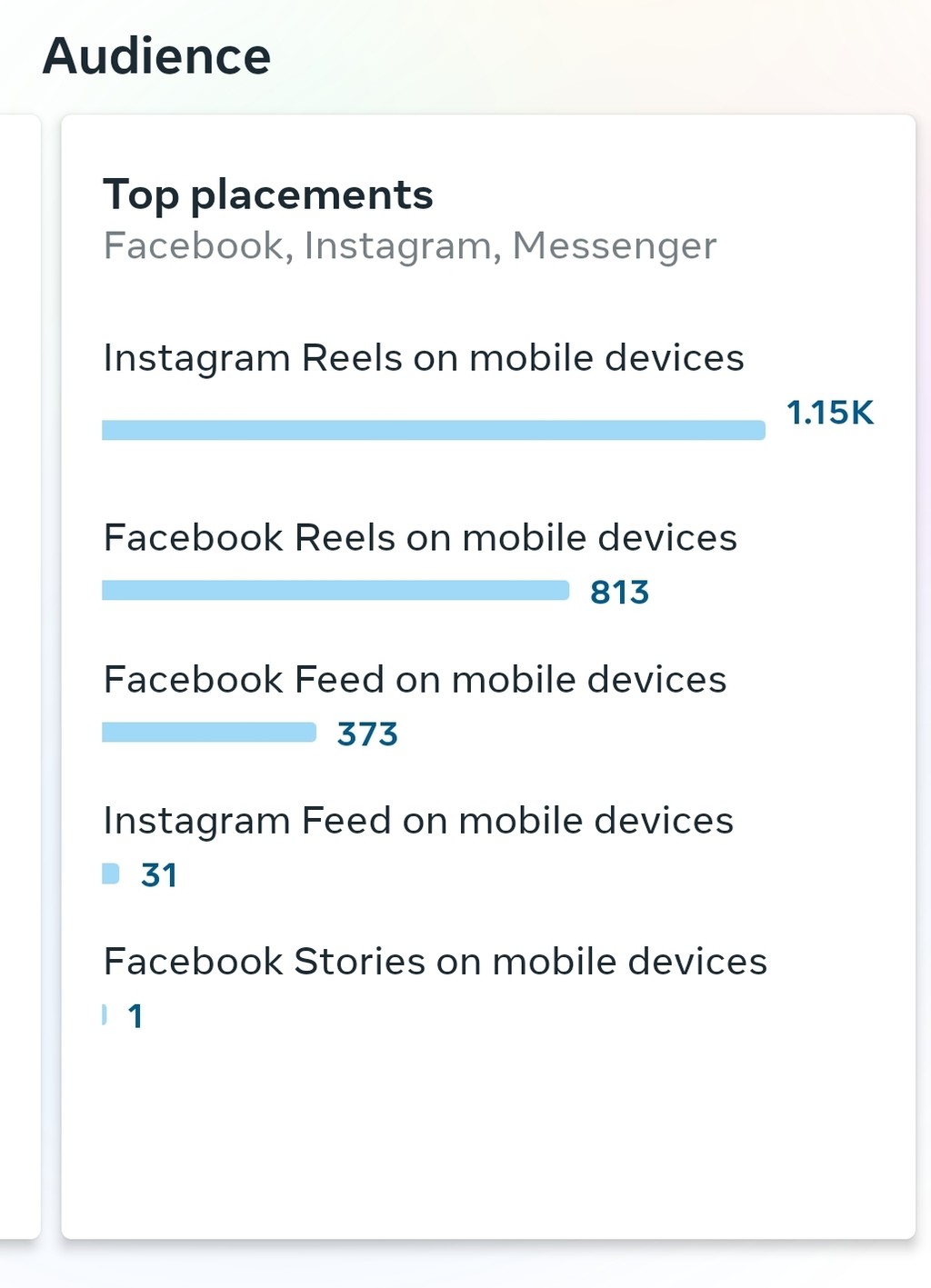Tap the 1.15K Instagram Reels value
Screen dimensions: 931x1288
[829, 414]
